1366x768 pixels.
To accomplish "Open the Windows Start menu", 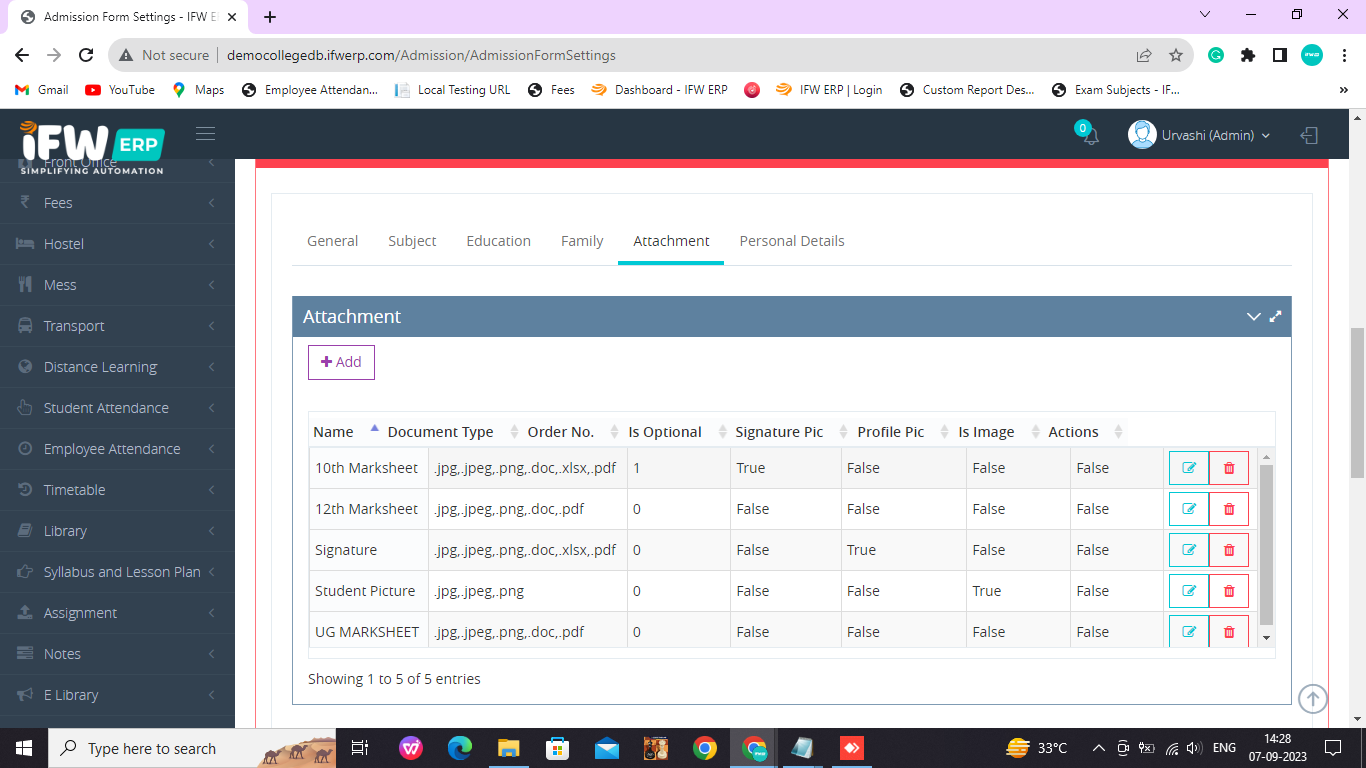I will coord(24,748).
